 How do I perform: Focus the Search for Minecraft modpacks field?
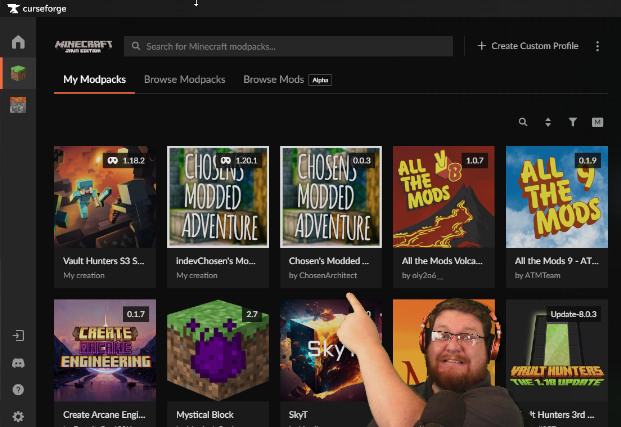288,46
